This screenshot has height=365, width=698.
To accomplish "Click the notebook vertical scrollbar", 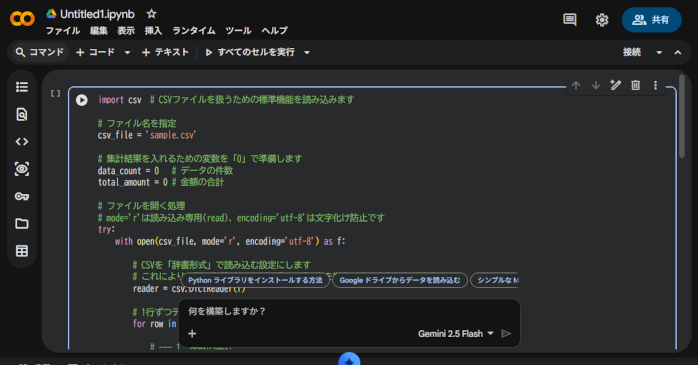I will [682, 116].
